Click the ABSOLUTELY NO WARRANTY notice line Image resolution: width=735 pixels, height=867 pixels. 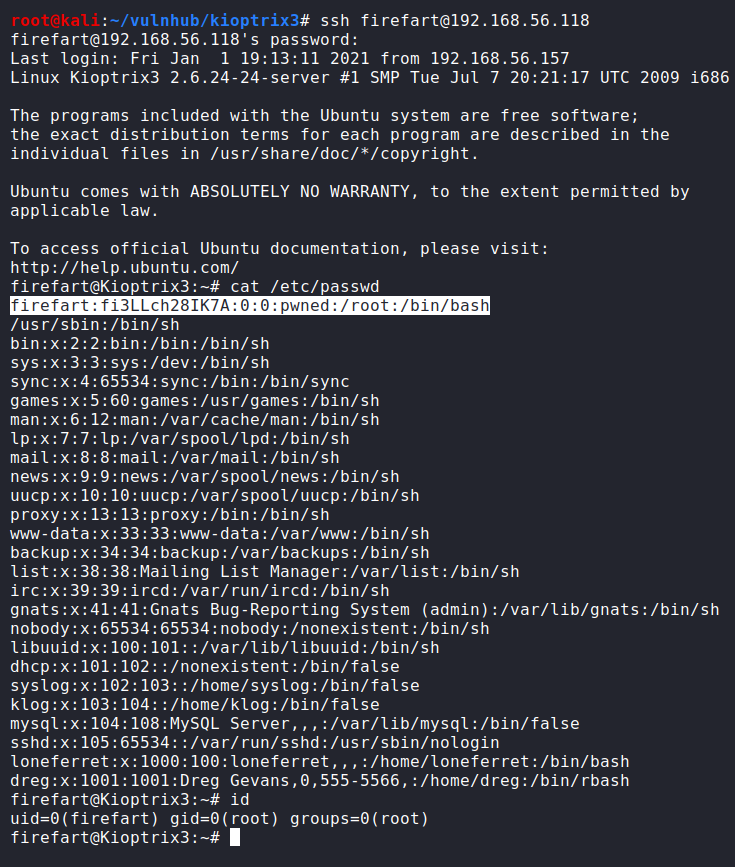point(350,191)
